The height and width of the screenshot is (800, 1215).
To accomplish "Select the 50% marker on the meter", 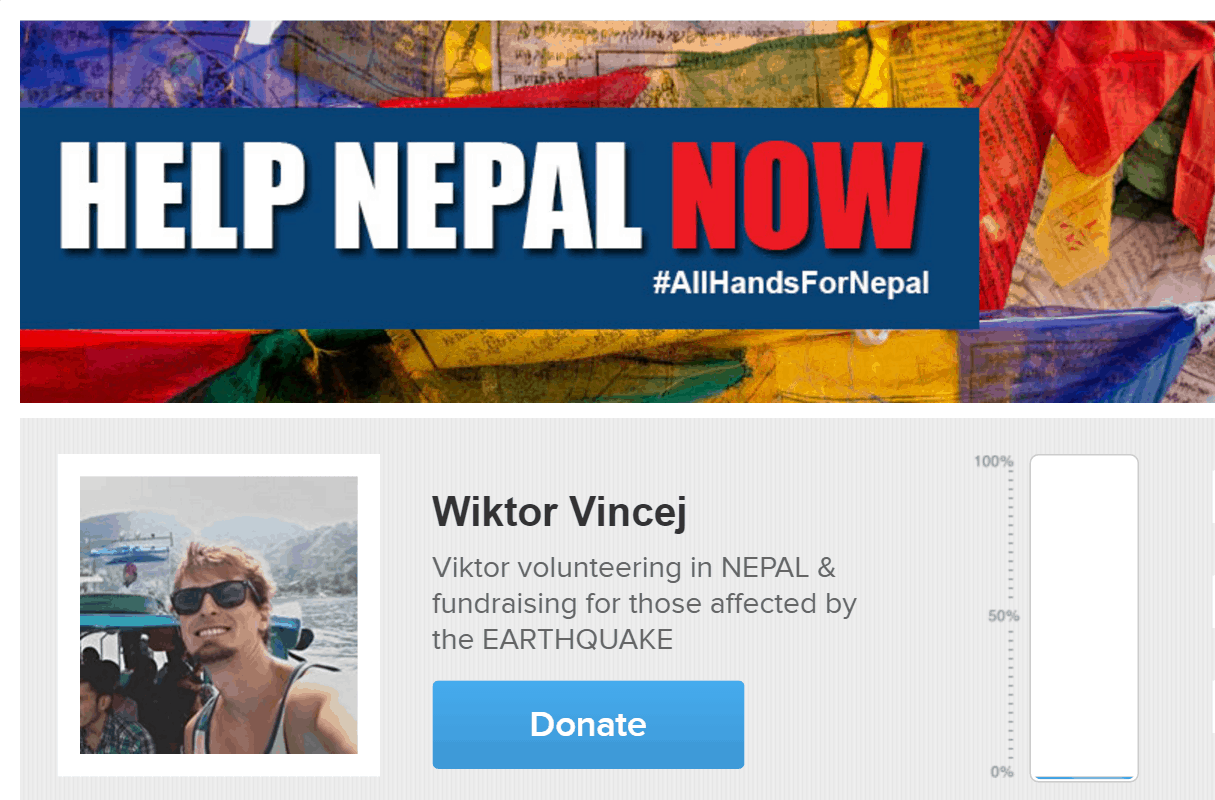I will [x=1003, y=616].
